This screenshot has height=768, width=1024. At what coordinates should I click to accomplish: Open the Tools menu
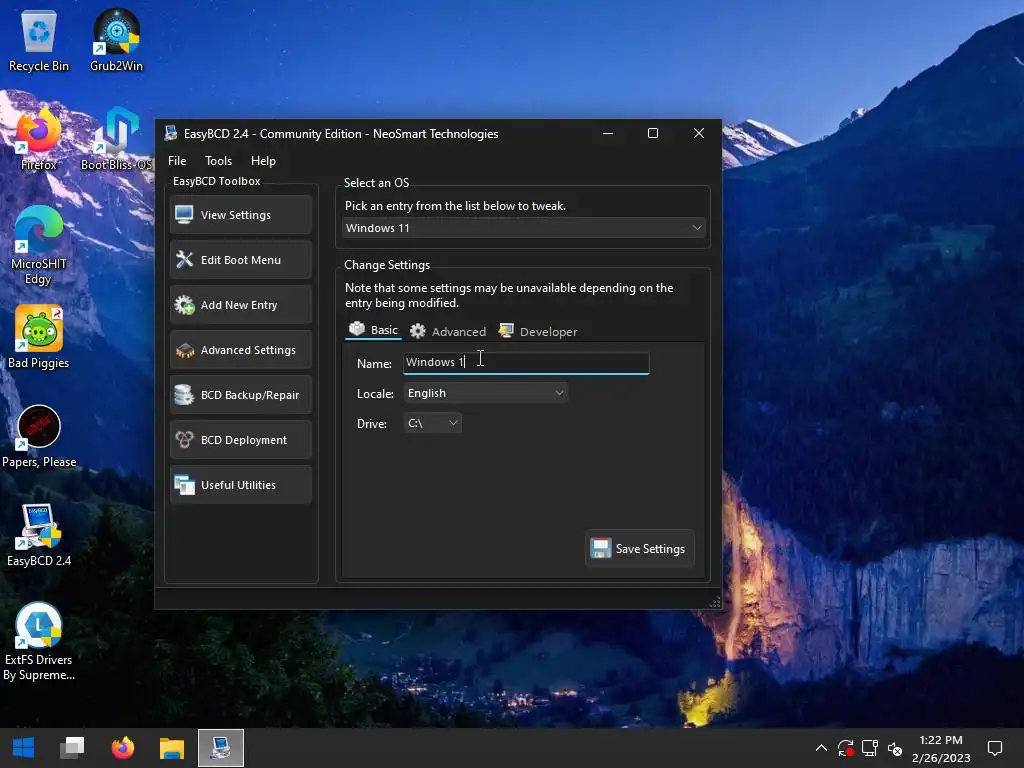coord(218,161)
